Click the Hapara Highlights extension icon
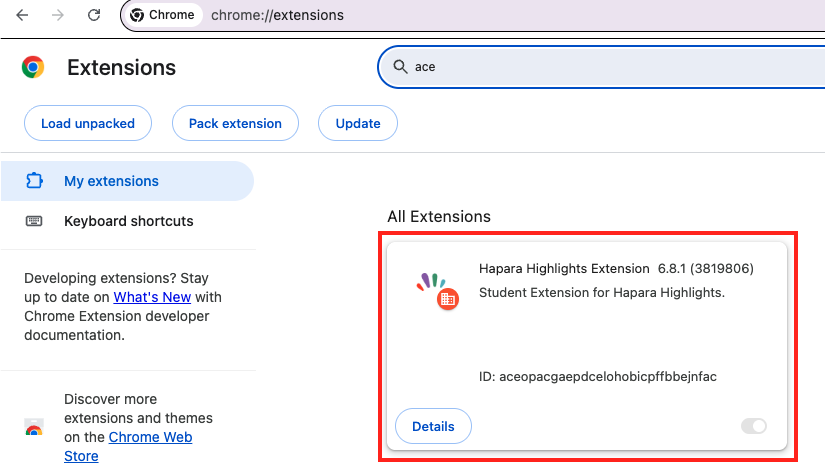Viewport: 825px width, 466px height. point(437,291)
